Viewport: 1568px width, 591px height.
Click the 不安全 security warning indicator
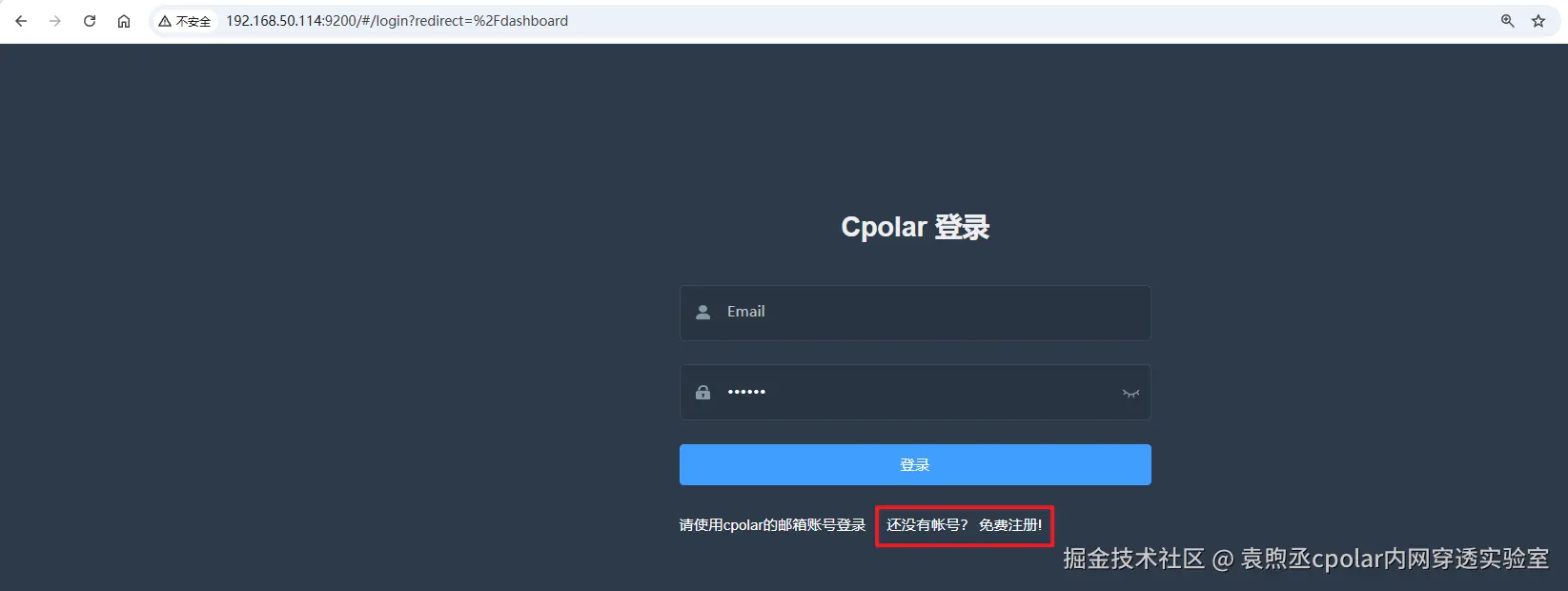[x=185, y=21]
